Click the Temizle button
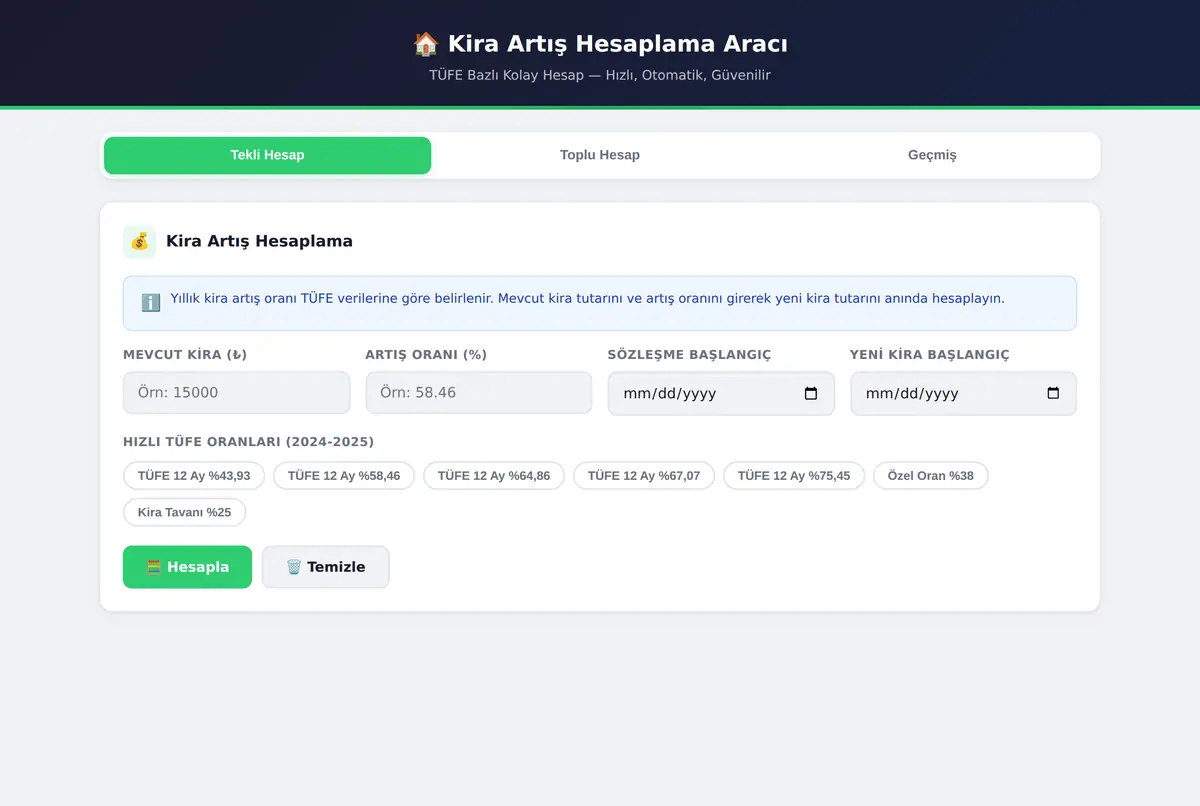 (326, 567)
